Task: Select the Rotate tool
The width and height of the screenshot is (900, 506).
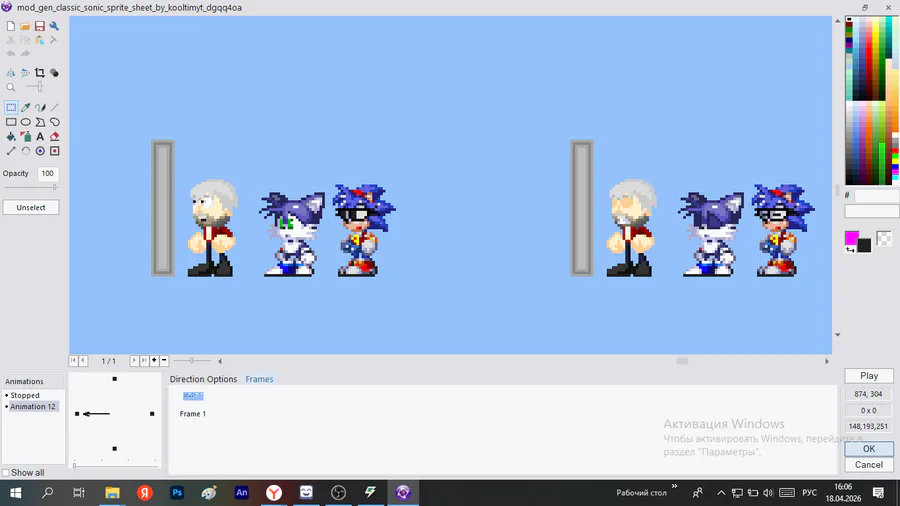Action: tap(26, 151)
